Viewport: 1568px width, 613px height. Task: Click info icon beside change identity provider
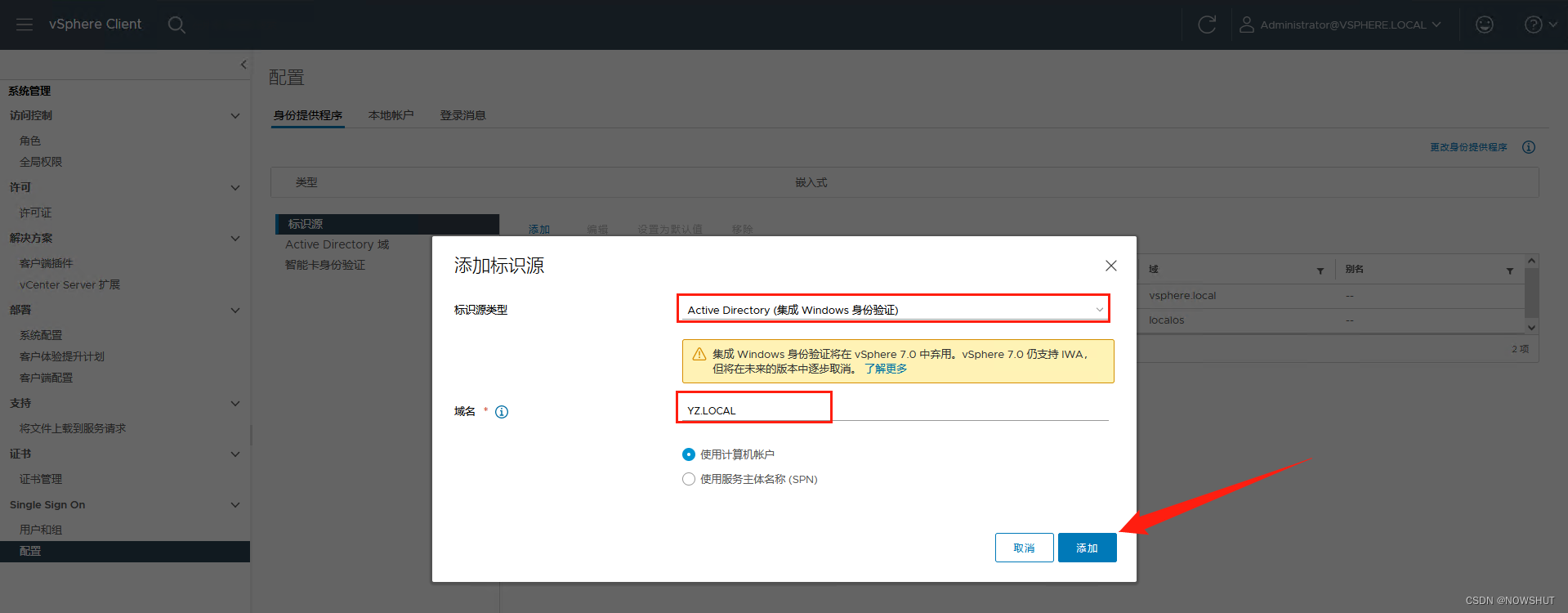click(x=1529, y=147)
